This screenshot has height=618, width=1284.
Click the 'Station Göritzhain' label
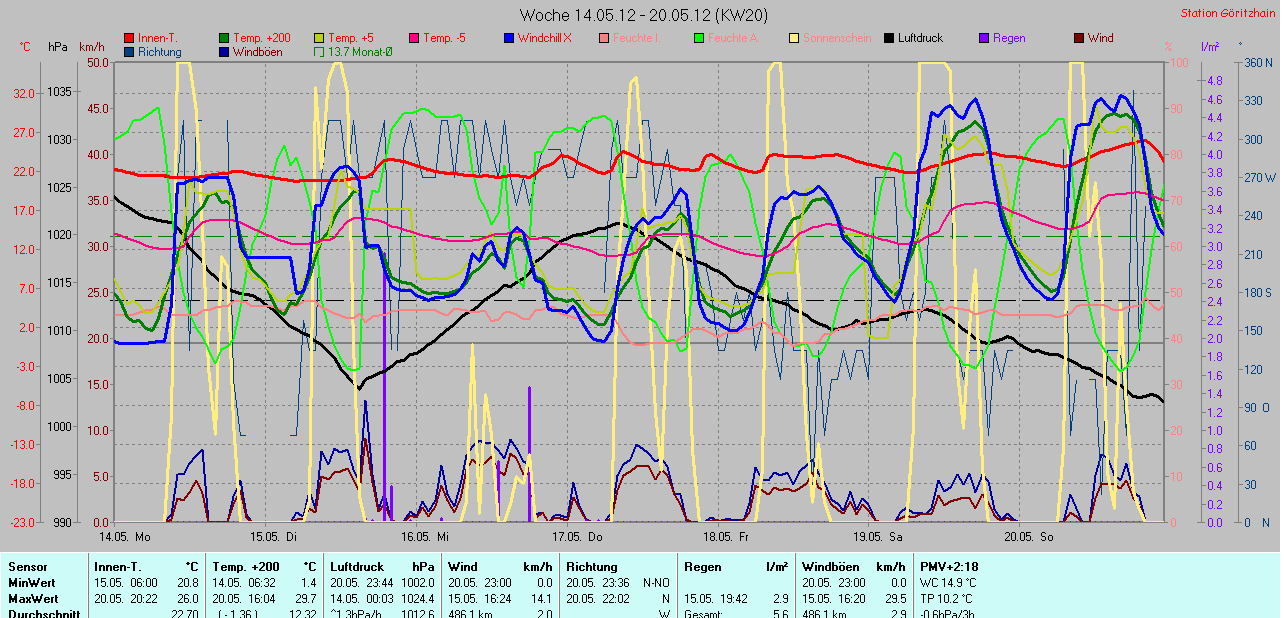pos(1228,14)
